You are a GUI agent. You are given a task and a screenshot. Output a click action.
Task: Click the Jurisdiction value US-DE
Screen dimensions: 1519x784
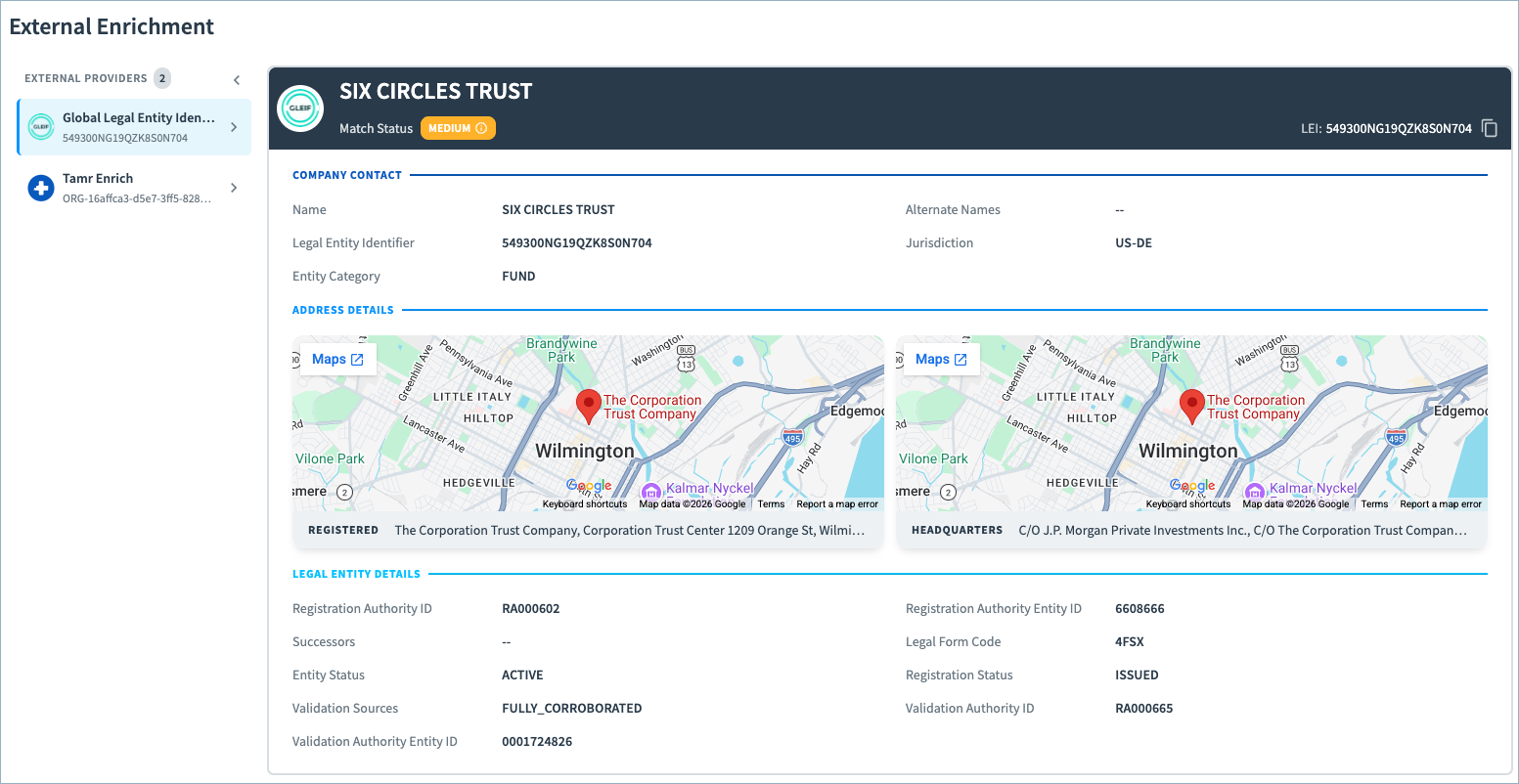[x=1134, y=242]
